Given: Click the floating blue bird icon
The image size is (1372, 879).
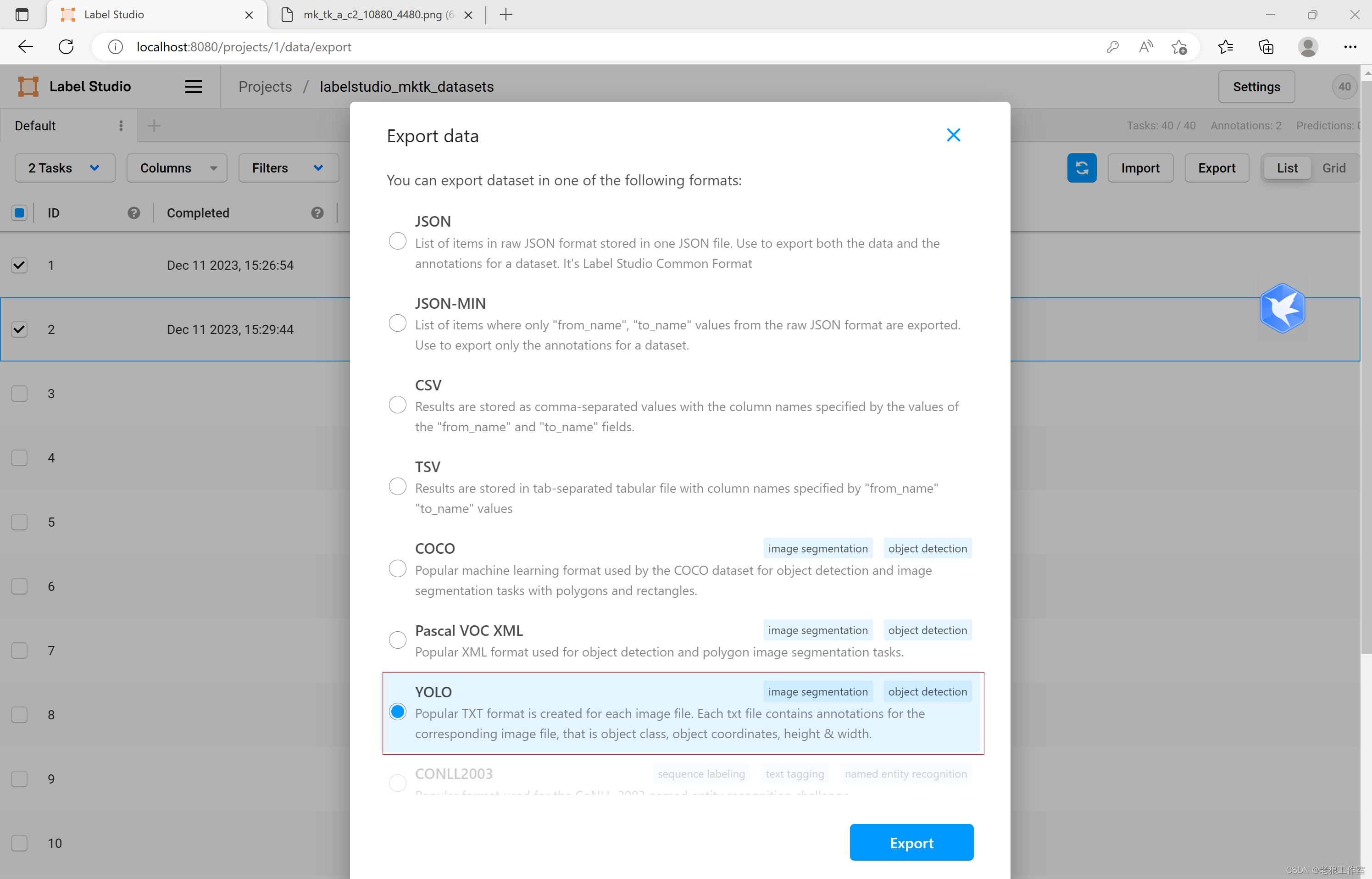Looking at the screenshot, I should point(1282,308).
